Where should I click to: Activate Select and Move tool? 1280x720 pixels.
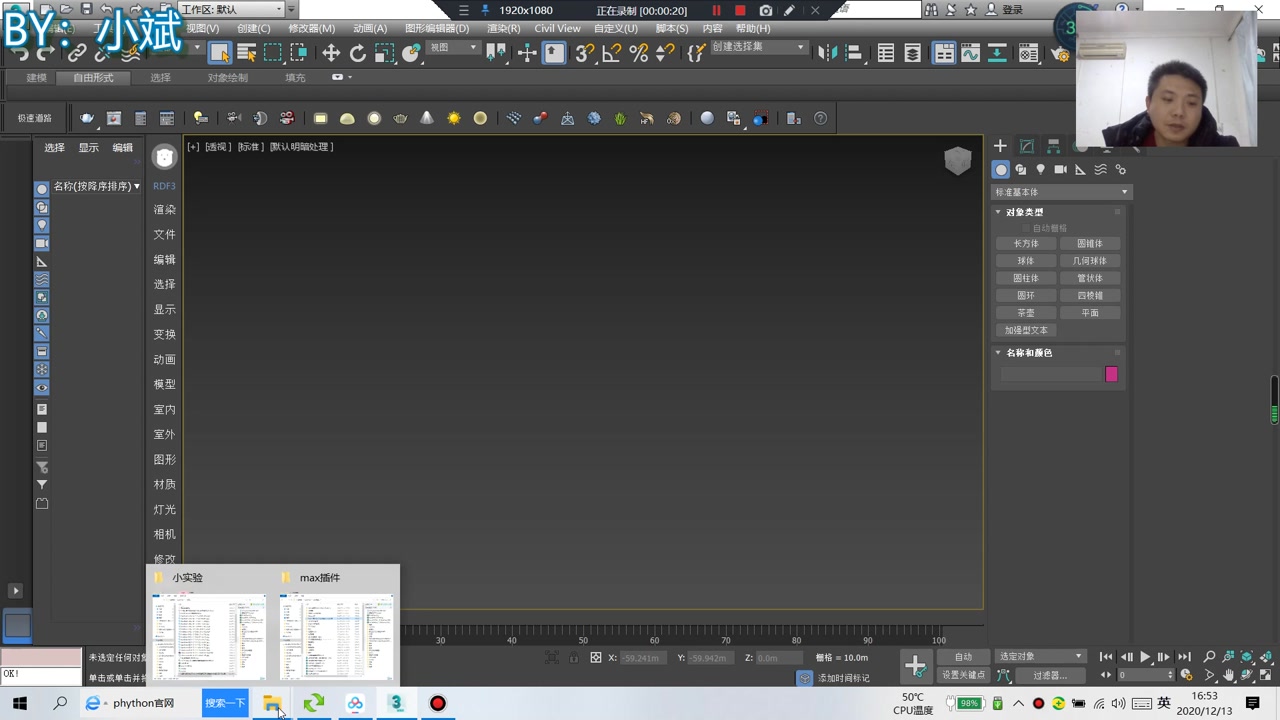tap(331, 53)
